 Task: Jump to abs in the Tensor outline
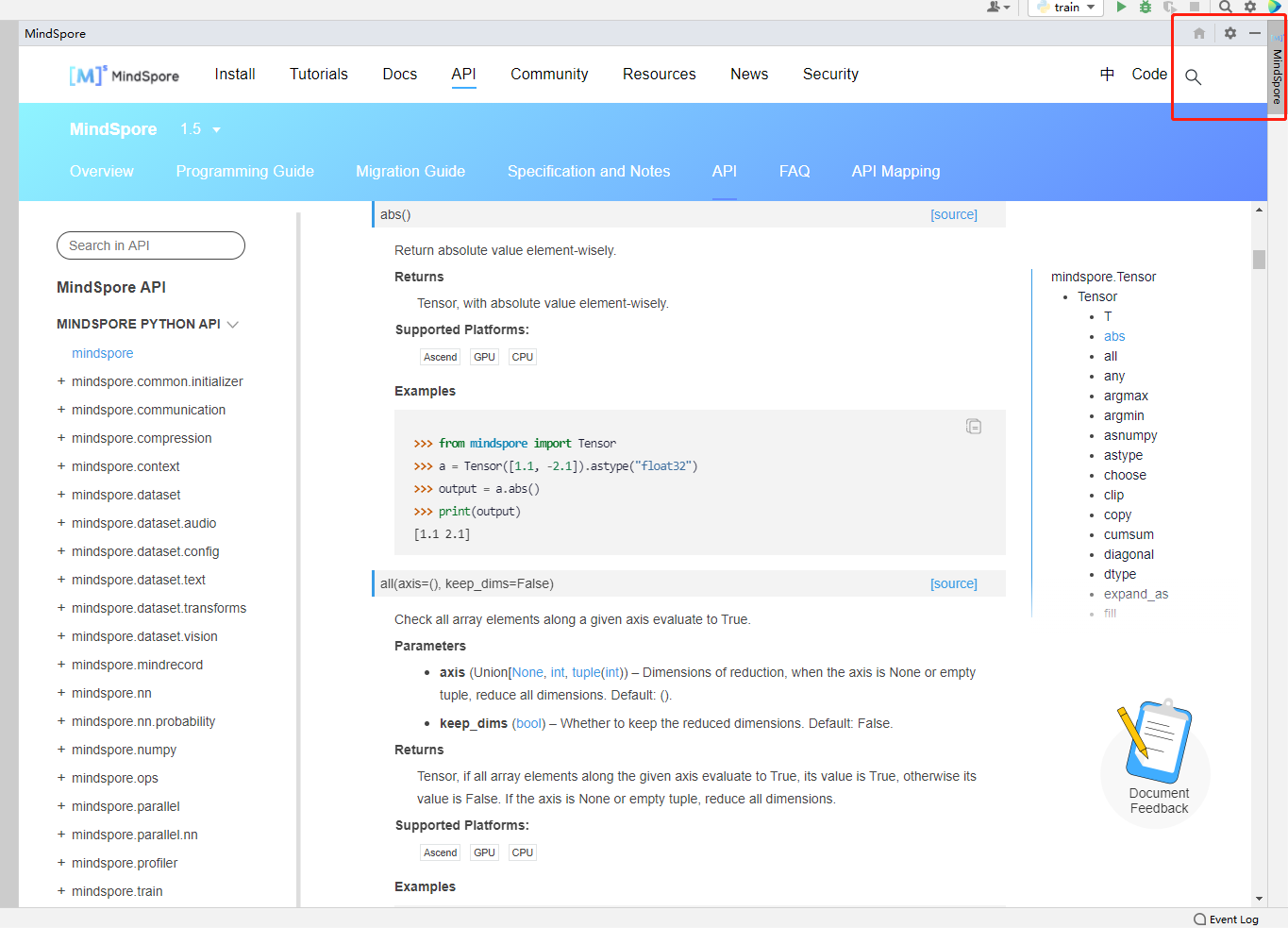pos(1114,336)
